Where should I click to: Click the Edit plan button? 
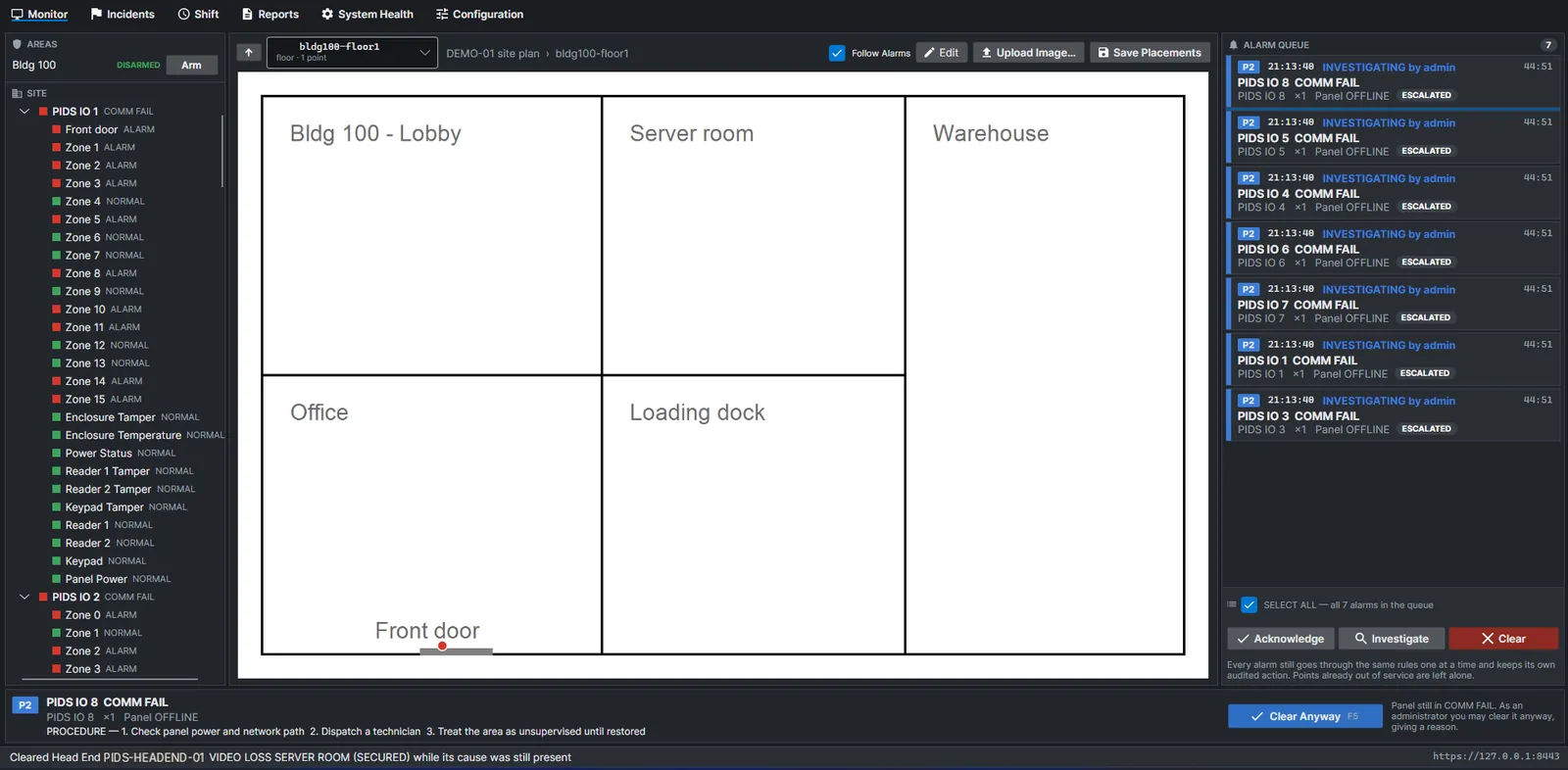[942, 53]
